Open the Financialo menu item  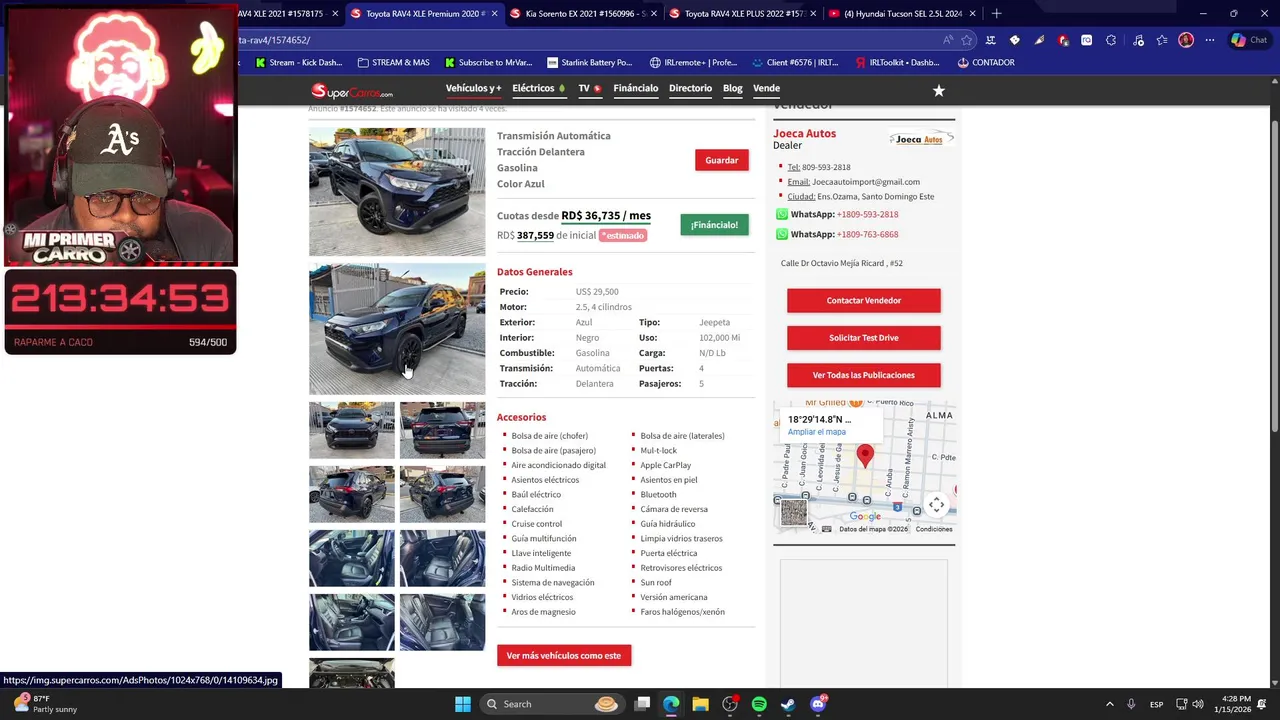point(635,88)
